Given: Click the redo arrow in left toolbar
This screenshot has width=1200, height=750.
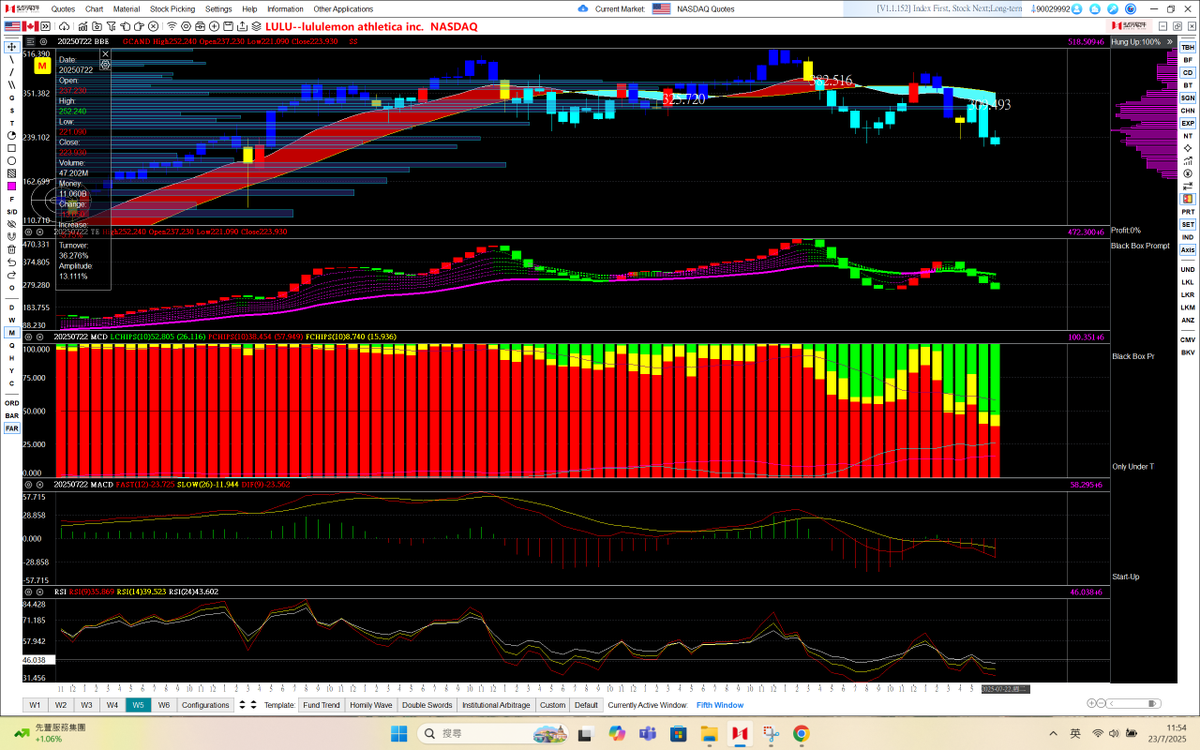Looking at the screenshot, I should [x=11, y=275].
